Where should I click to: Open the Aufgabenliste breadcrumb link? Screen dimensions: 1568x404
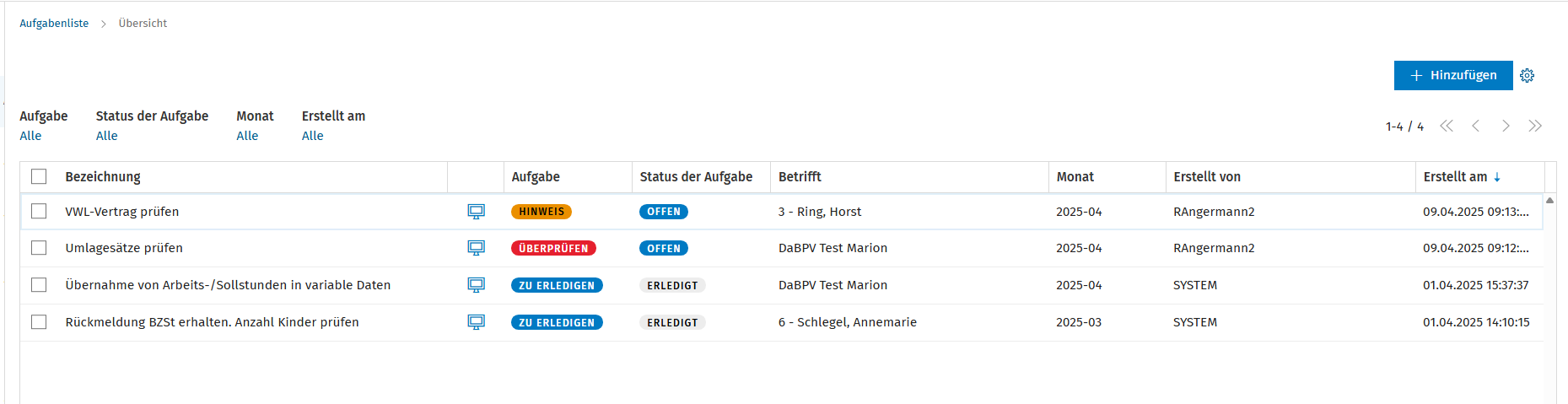(x=54, y=24)
